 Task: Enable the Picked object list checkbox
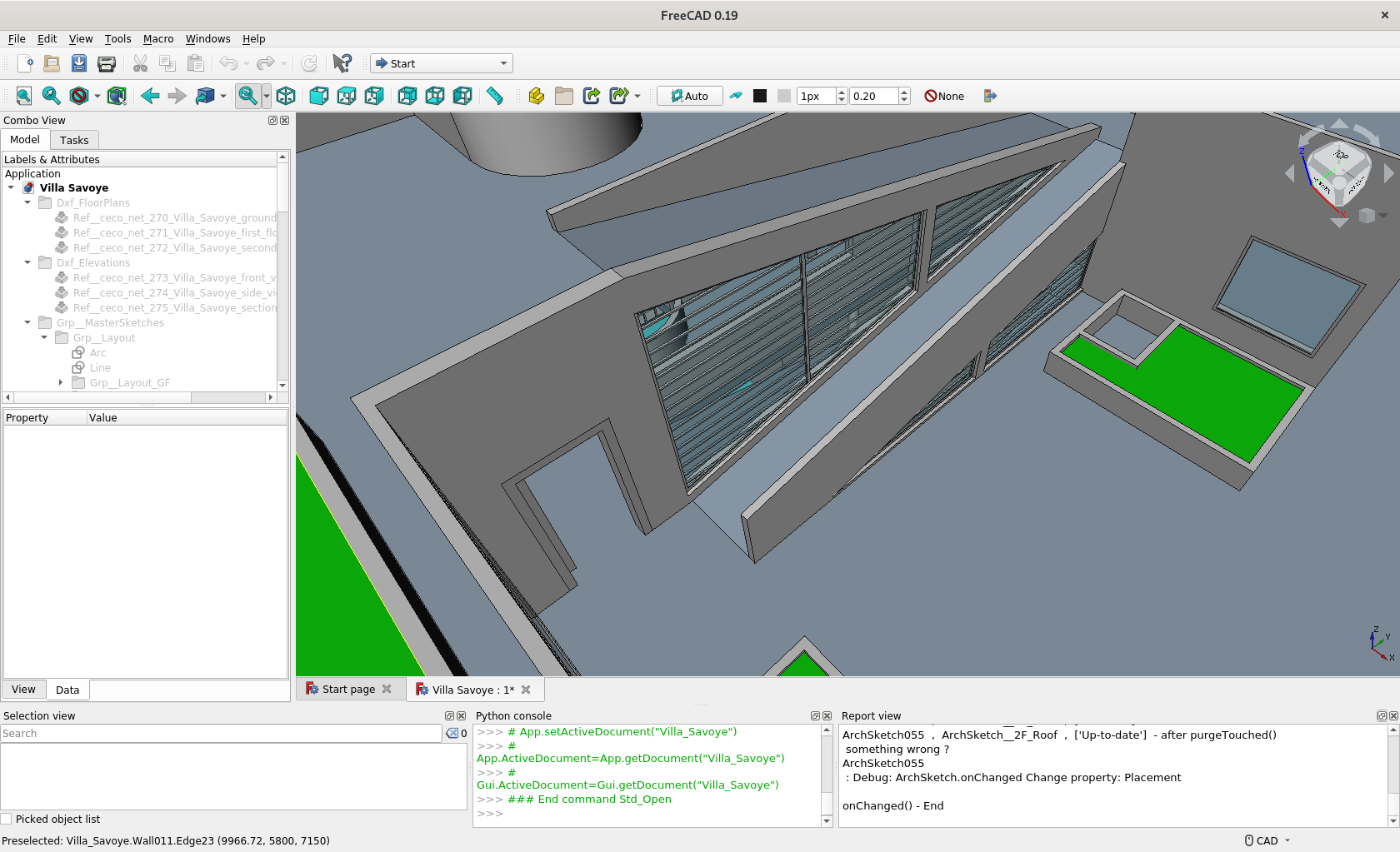[7, 819]
